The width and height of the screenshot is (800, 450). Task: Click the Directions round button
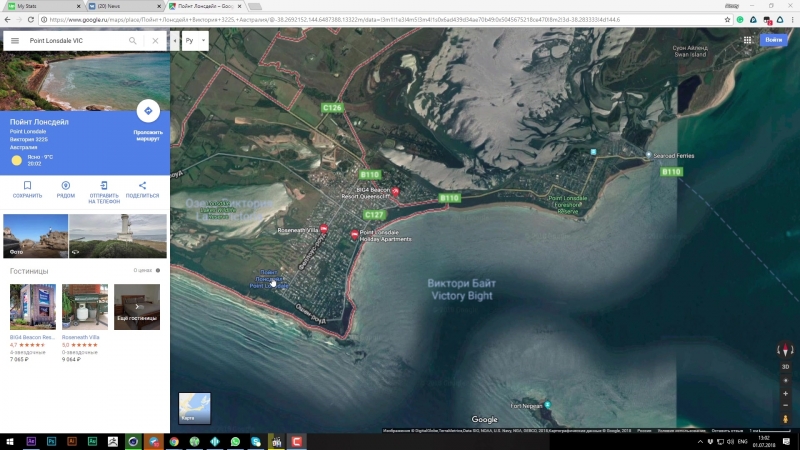148,111
